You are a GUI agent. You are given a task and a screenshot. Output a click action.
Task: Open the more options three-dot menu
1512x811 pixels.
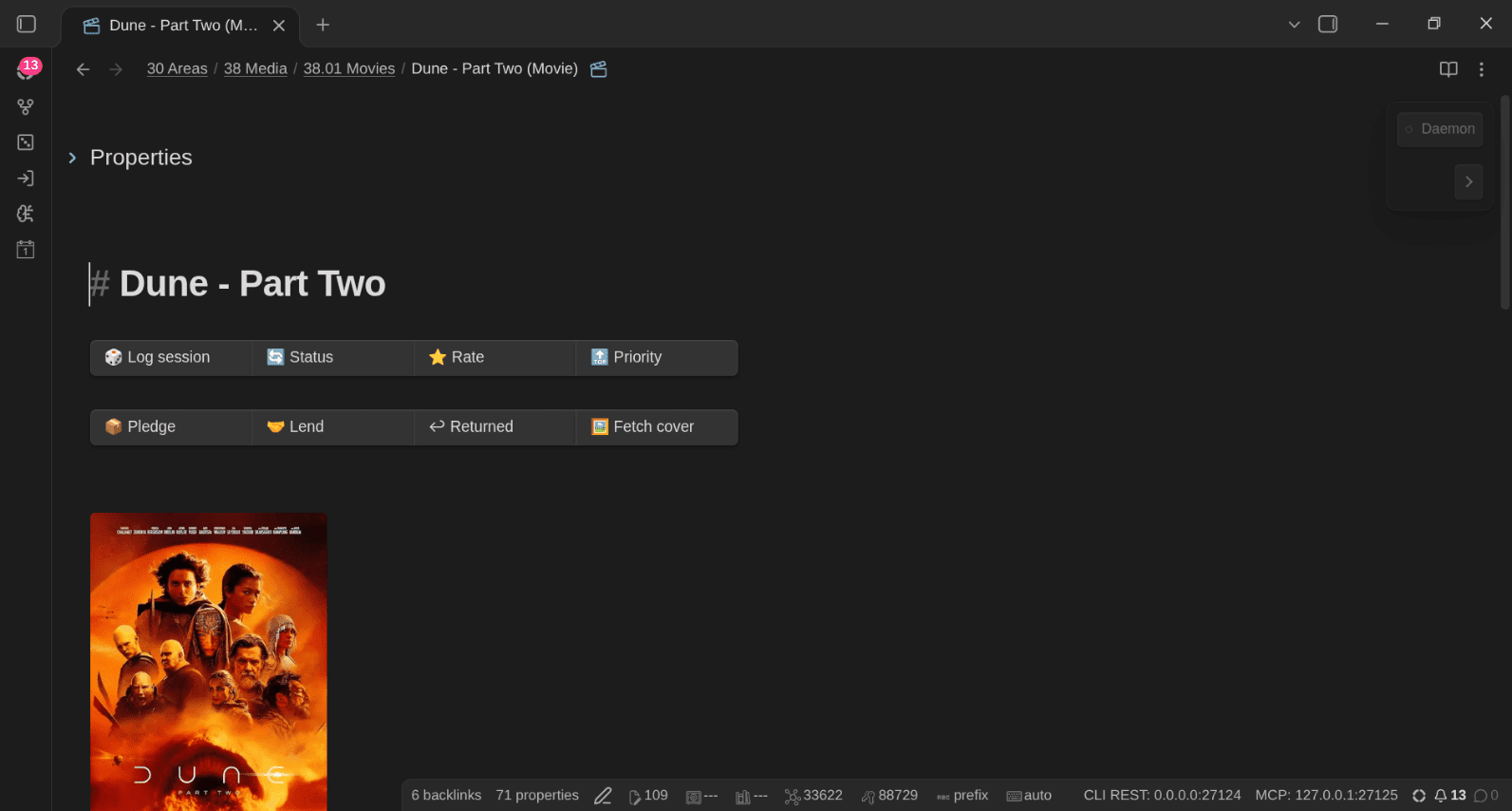tap(1482, 69)
